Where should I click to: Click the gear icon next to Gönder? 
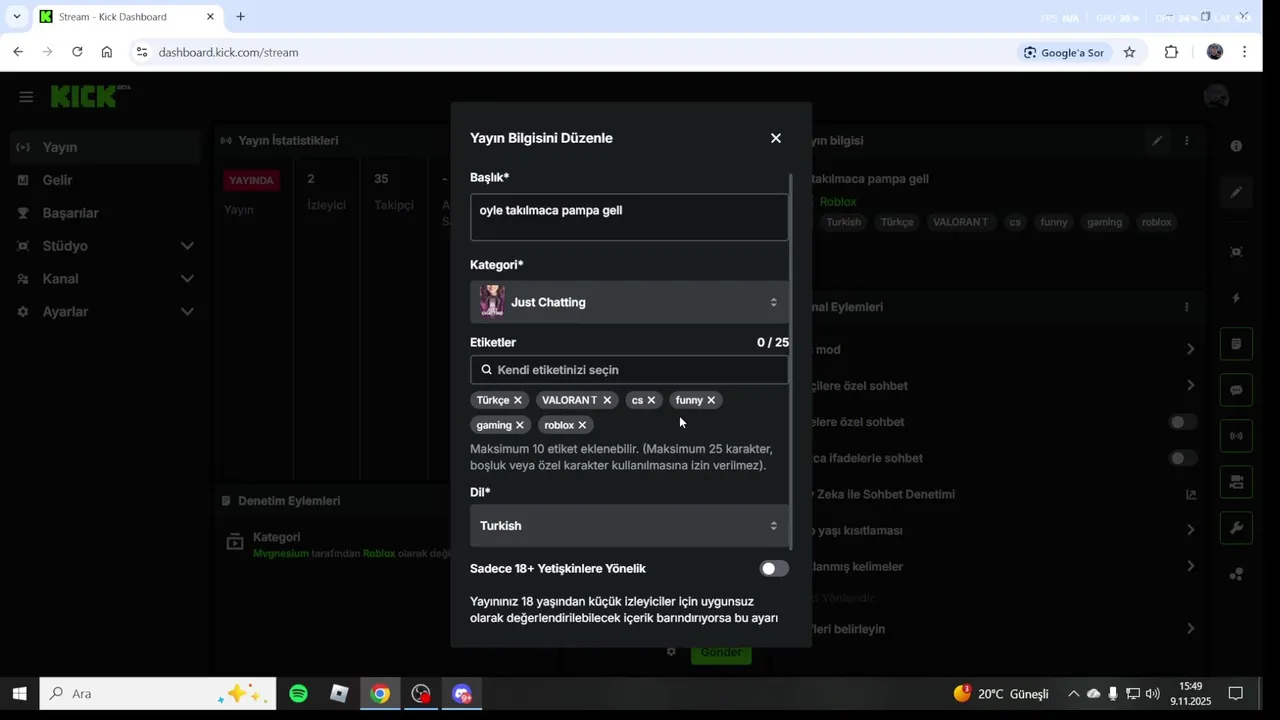pos(671,652)
